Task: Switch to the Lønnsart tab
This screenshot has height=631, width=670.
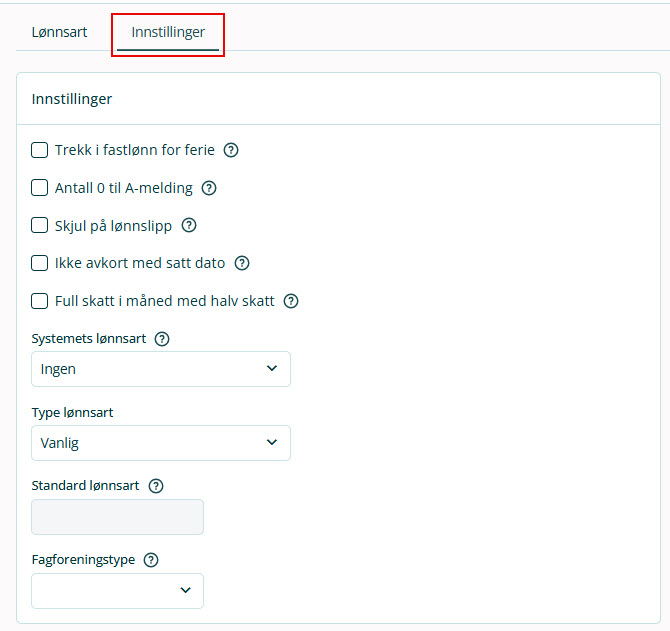Action: [60, 32]
